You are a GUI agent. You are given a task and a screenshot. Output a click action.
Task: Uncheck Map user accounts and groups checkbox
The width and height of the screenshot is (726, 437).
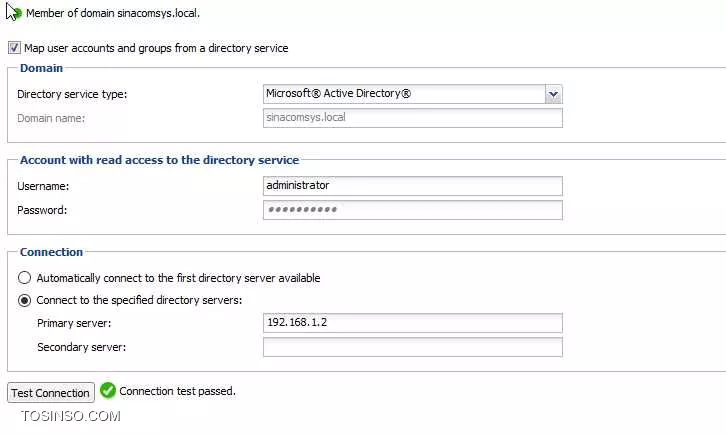(14, 48)
